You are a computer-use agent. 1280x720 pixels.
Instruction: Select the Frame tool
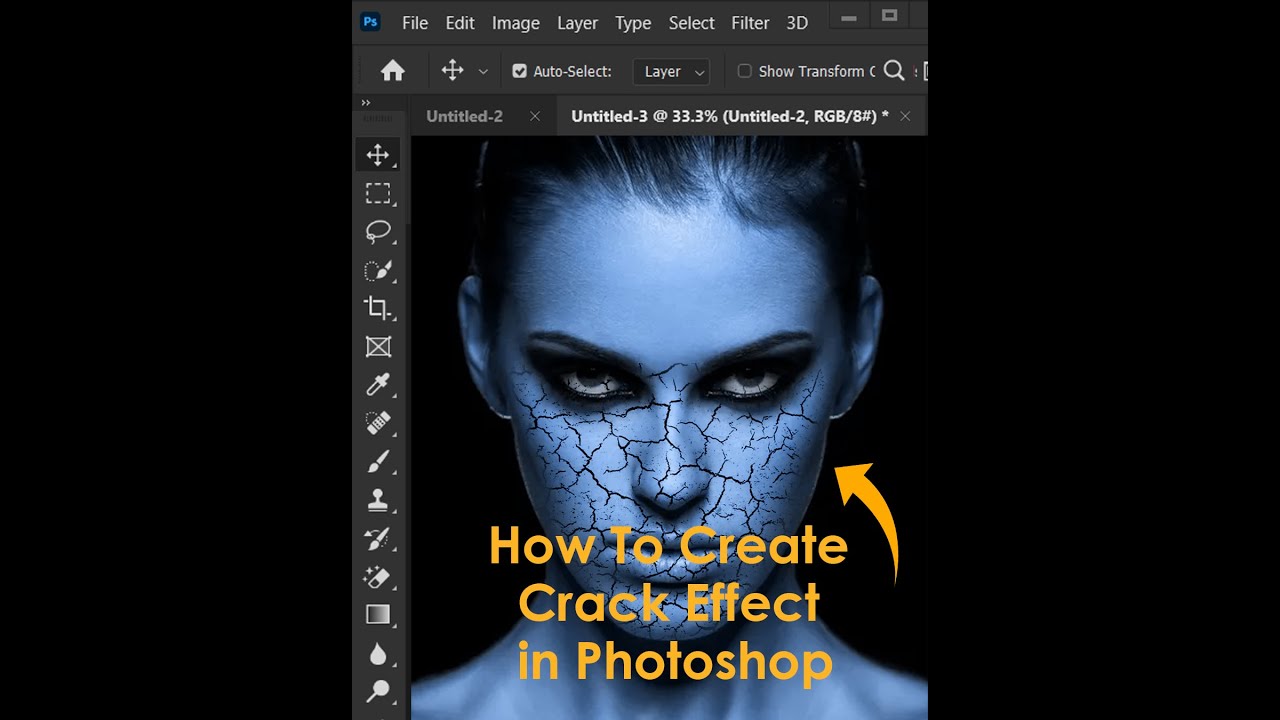tap(378, 347)
